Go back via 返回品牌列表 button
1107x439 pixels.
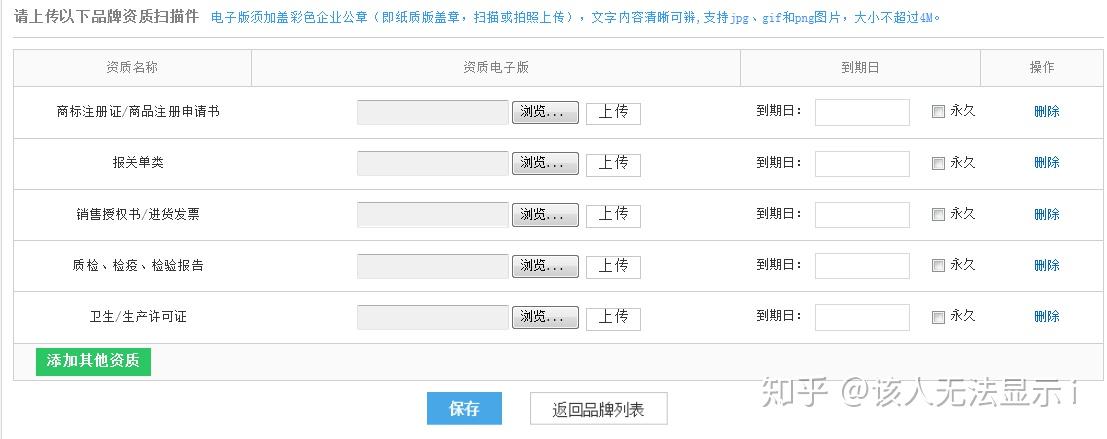coord(598,409)
